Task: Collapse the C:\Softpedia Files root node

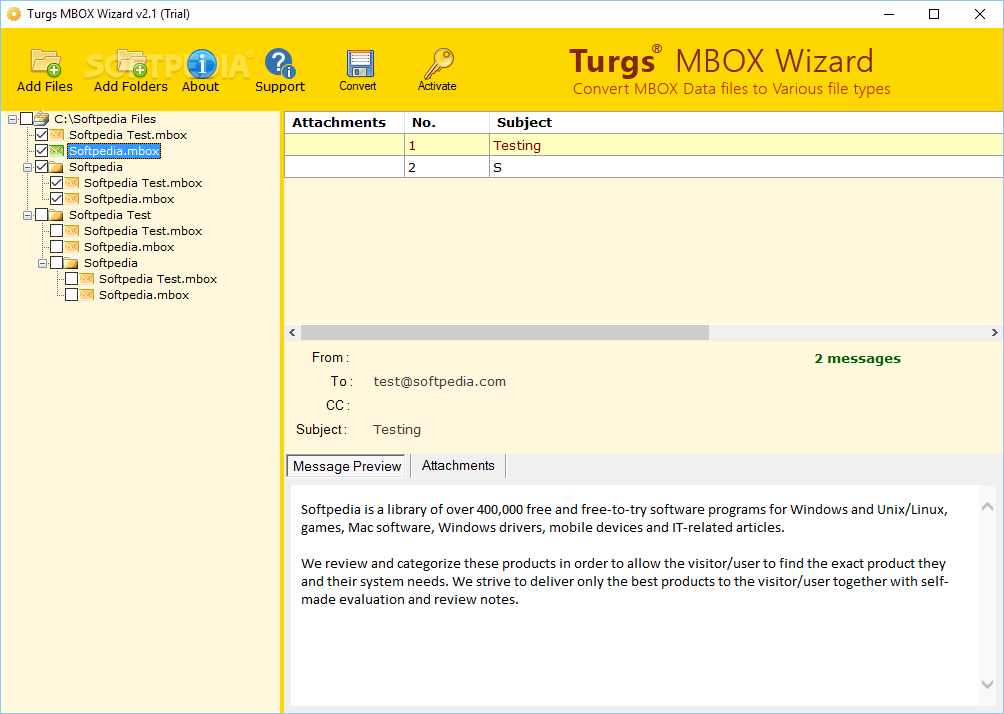Action: pyautogui.click(x=12, y=119)
